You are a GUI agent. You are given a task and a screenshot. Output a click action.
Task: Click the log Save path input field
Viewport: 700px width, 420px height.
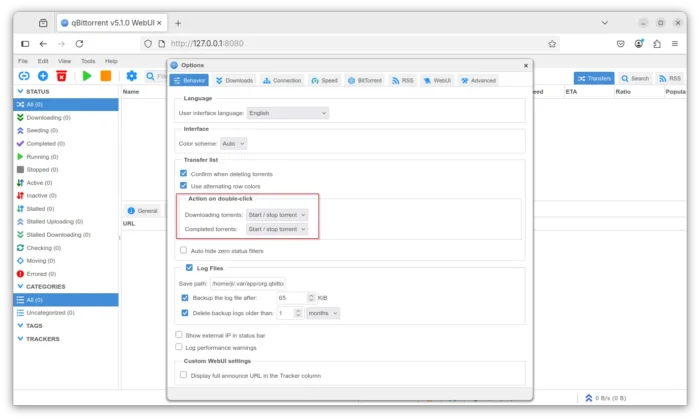(x=248, y=283)
